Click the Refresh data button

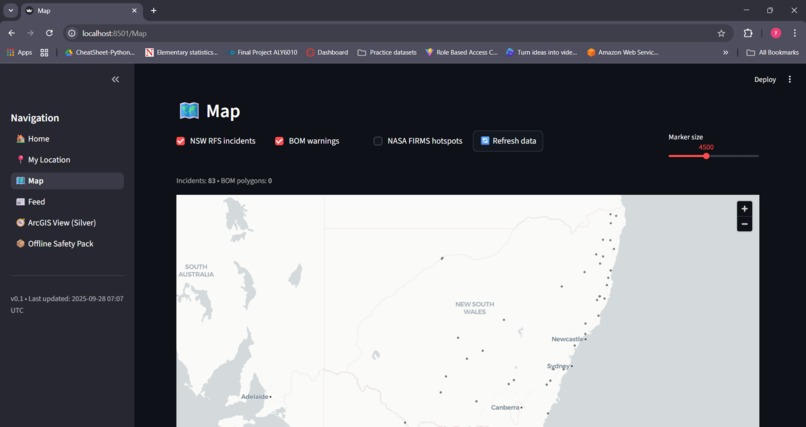508,141
